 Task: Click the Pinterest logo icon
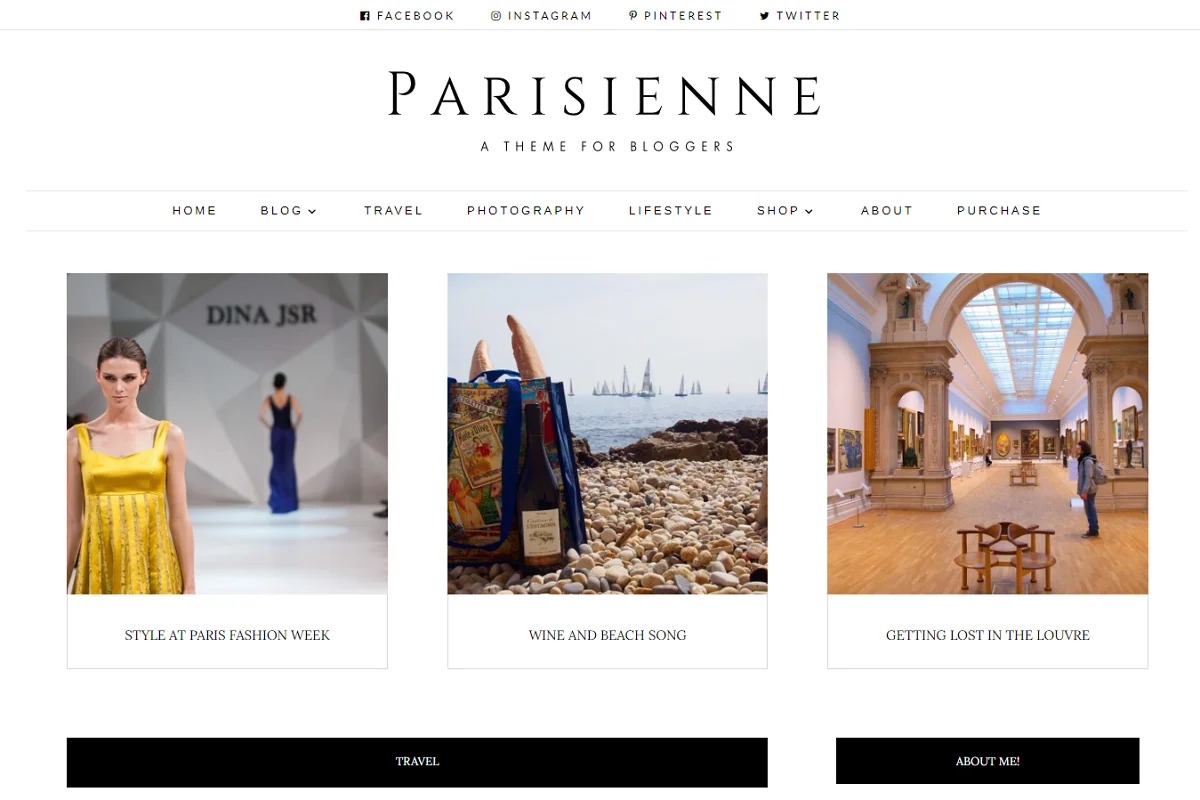633,16
